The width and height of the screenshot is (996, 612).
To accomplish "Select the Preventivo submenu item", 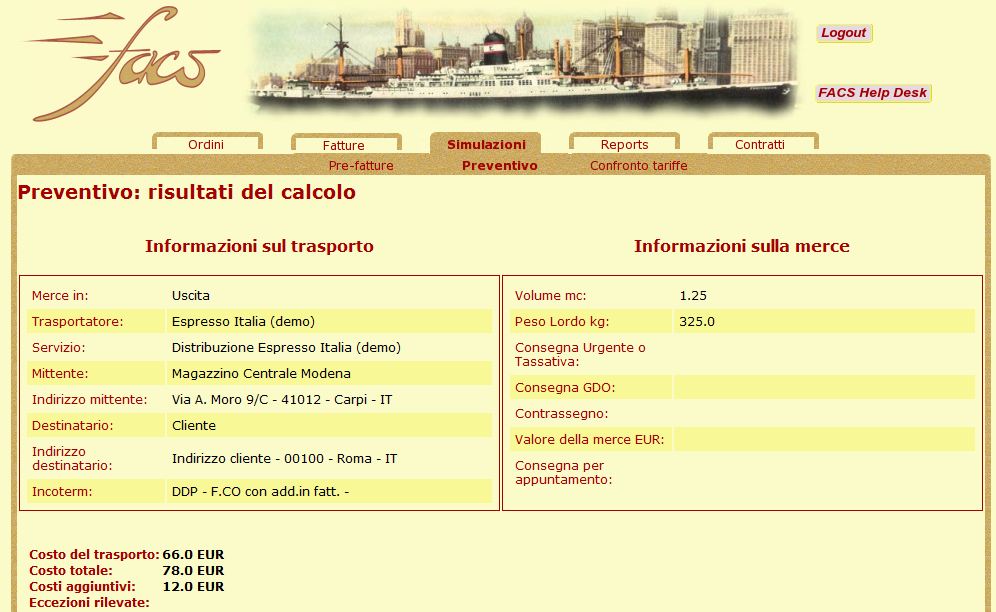I will tap(499, 166).
